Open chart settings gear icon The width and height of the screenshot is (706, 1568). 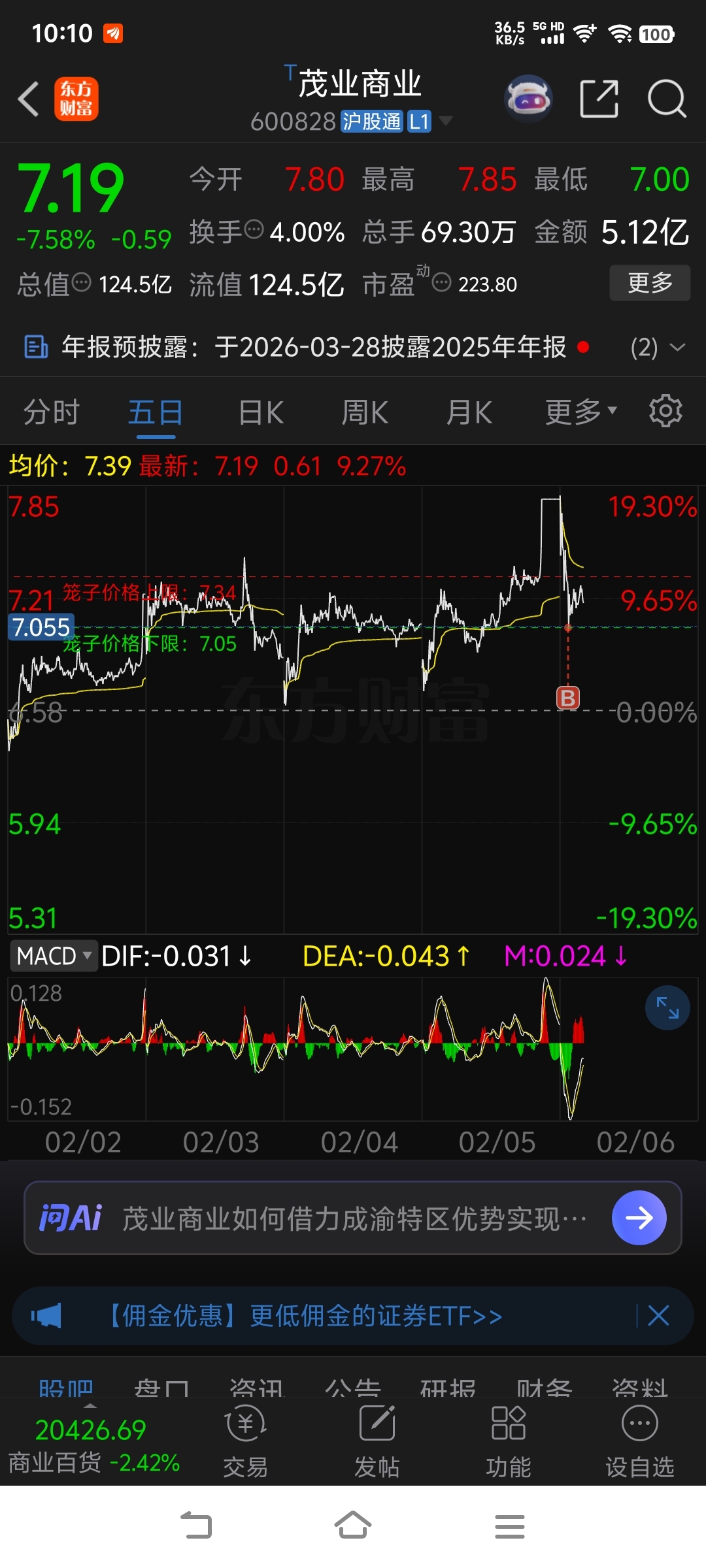tap(665, 411)
